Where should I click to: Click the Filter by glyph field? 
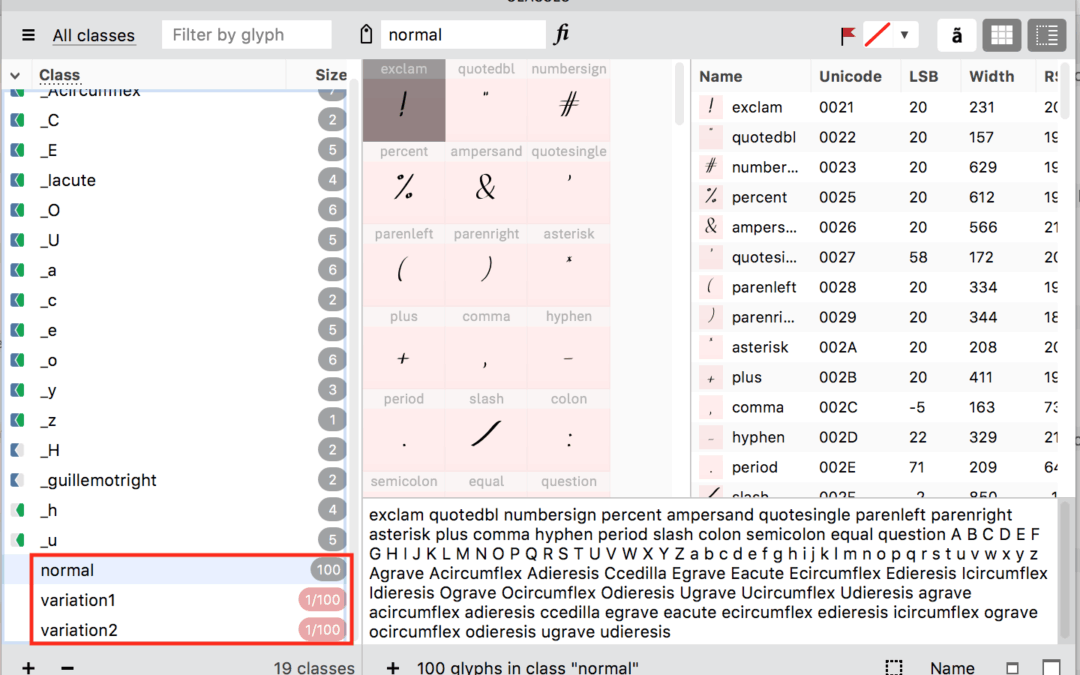tap(246, 35)
